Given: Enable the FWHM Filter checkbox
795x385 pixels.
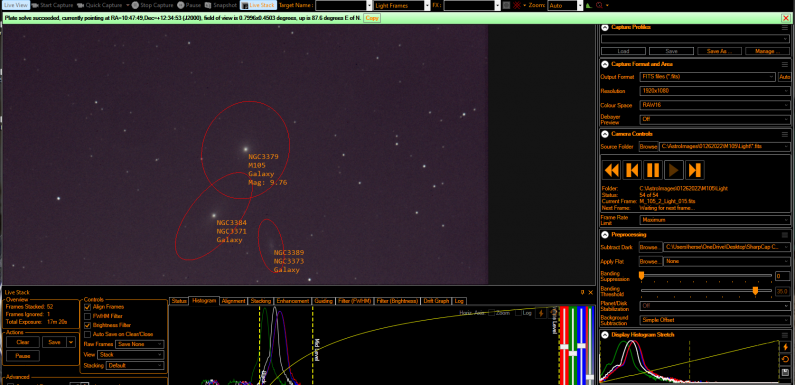Looking at the screenshot, I should 88,316.
